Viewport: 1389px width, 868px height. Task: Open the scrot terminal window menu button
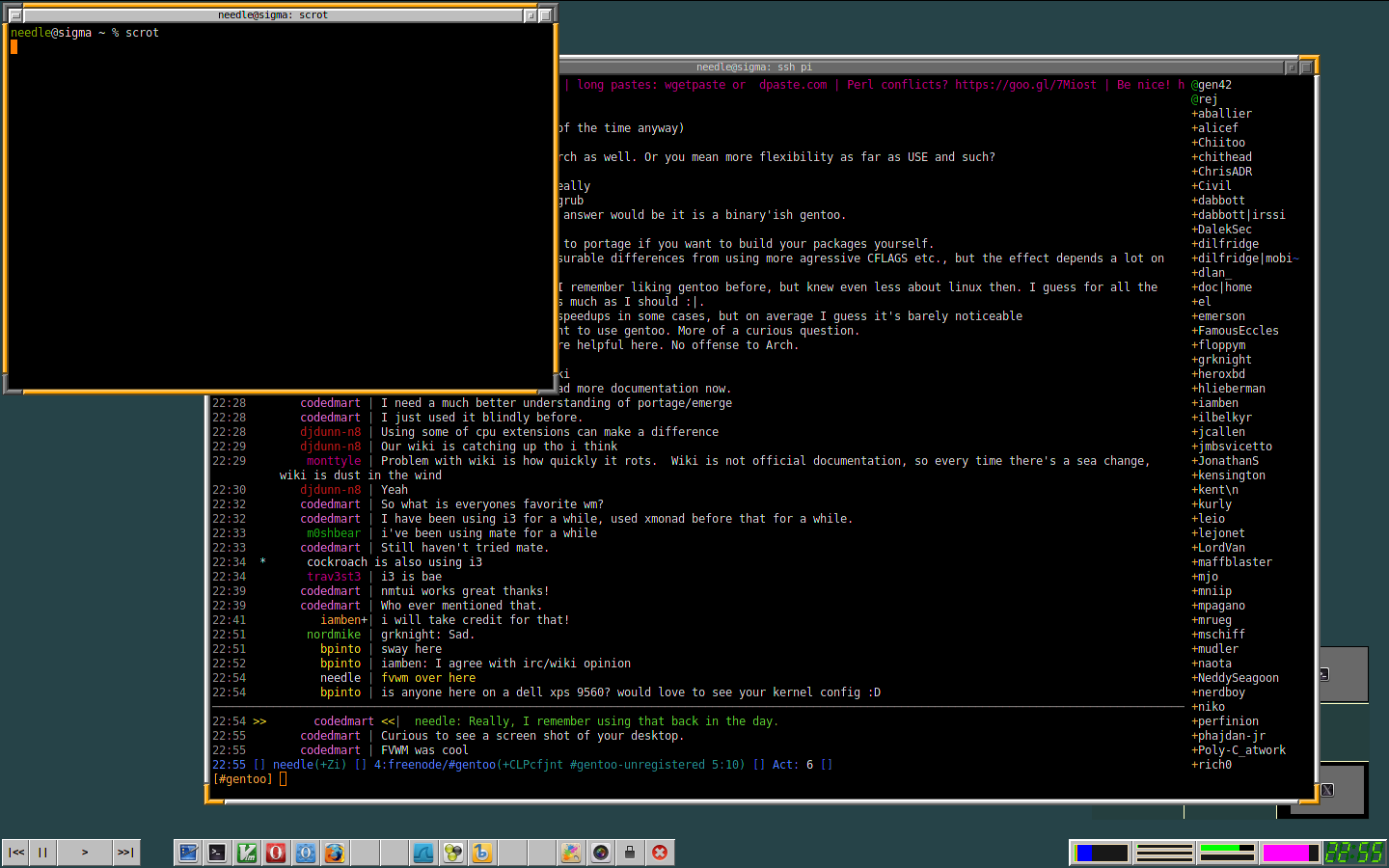[x=14, y=15]
